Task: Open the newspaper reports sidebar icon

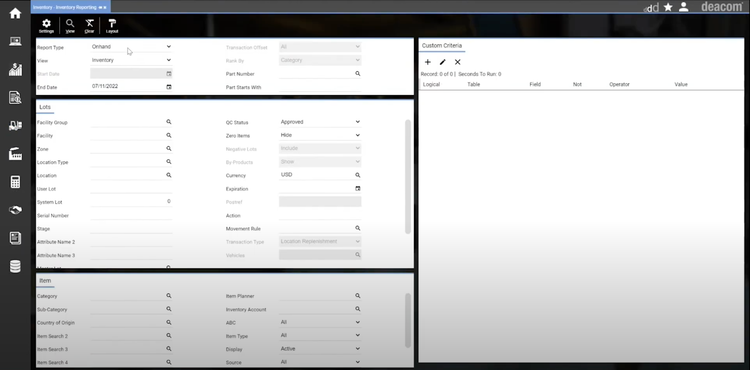Action: (15, 238)
